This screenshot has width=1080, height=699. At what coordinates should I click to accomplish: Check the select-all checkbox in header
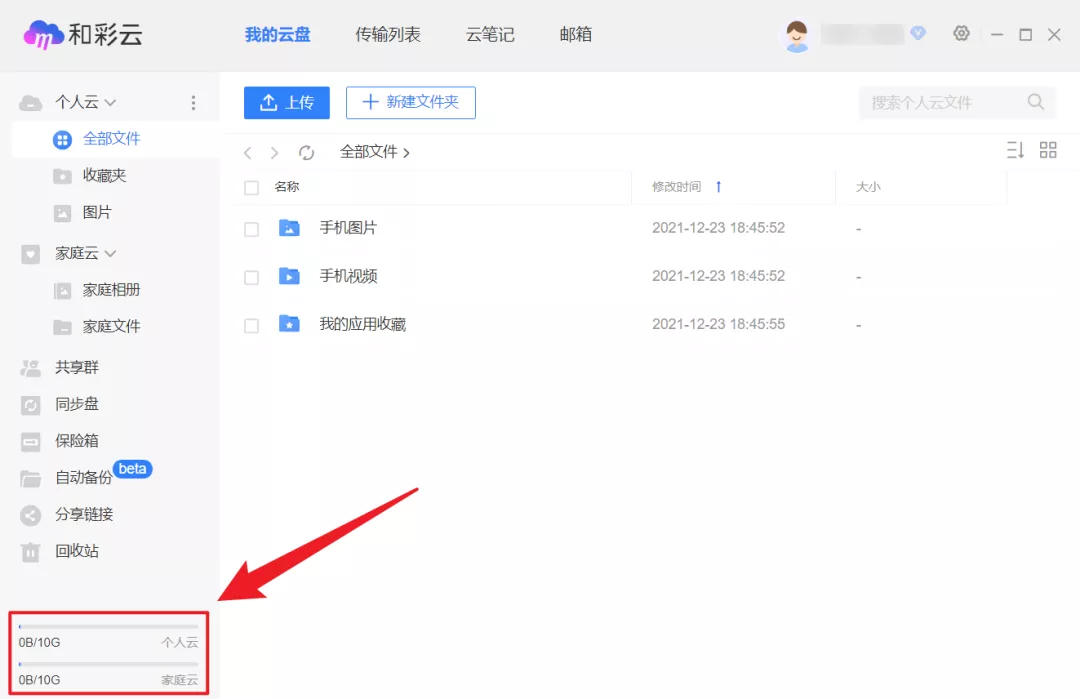coord(251,186)
